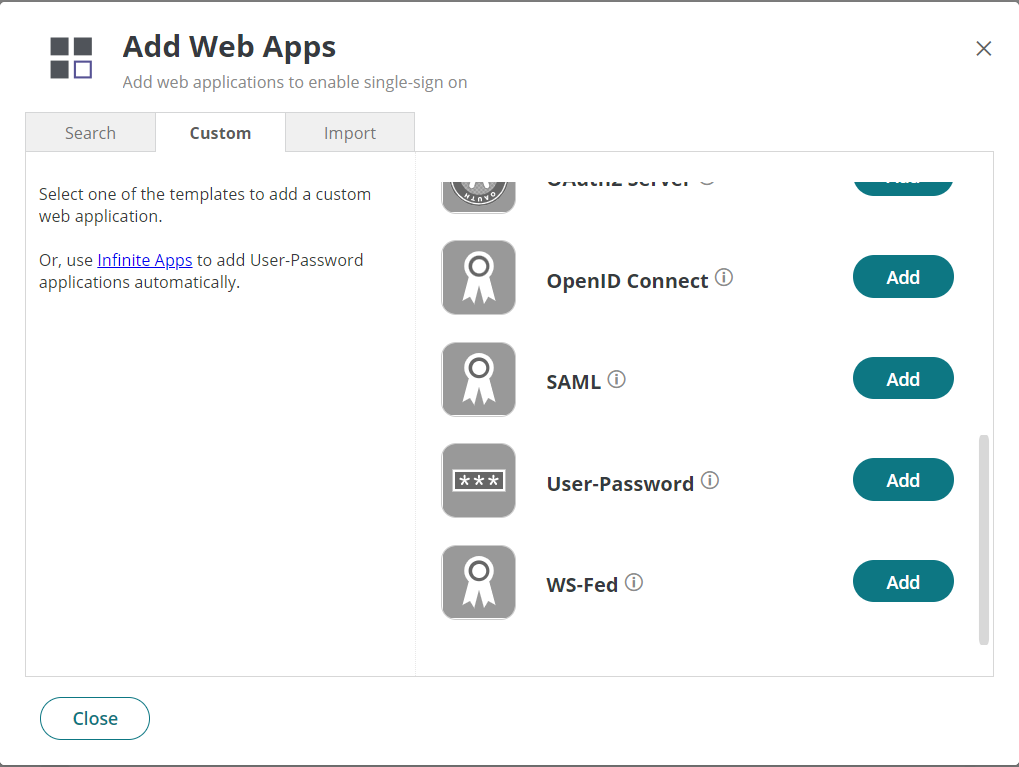Screen dimensions: 1019x767
Task: Select the Custom tab
Action: click(219, 132)
